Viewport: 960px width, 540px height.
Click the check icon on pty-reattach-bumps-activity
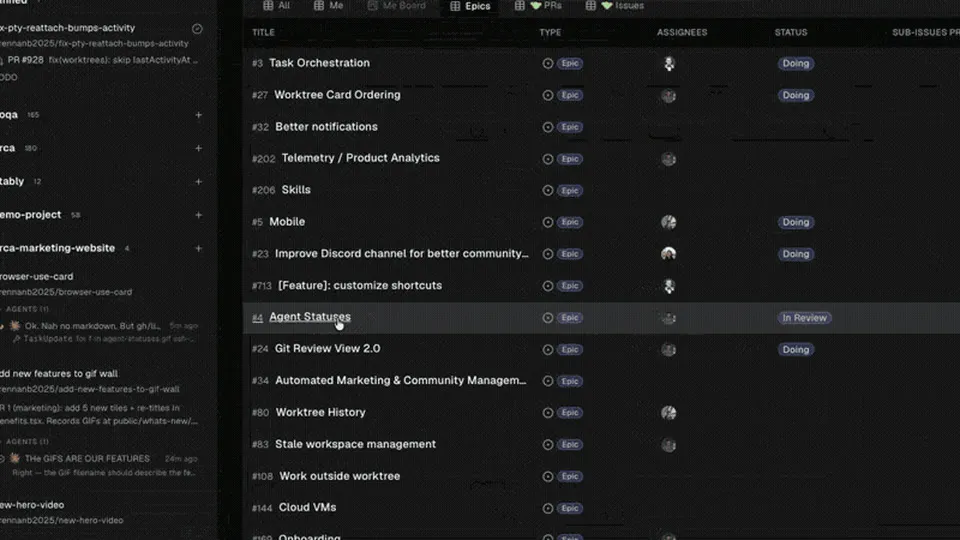(197, 28)
